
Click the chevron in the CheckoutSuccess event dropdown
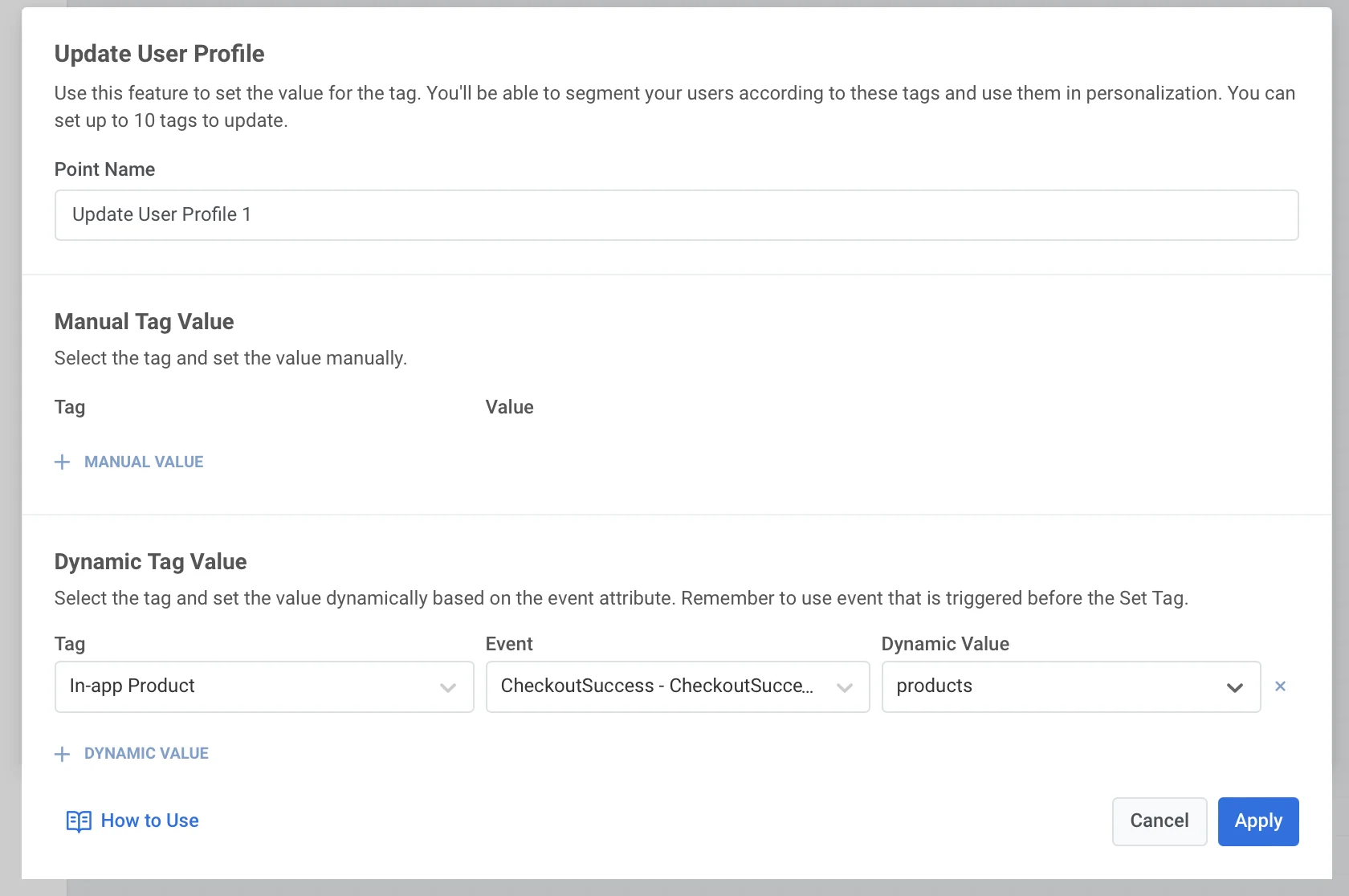(x=844, y=687)
